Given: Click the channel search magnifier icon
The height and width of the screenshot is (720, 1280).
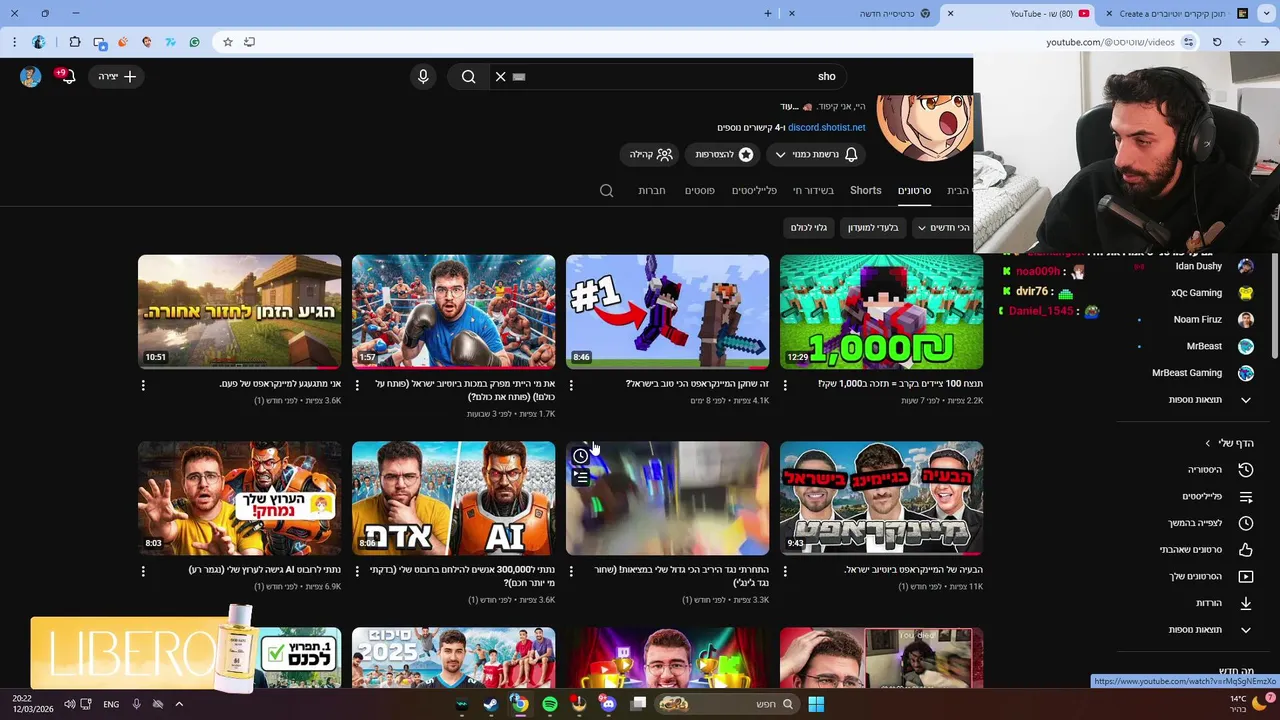Looking at the screenshot, I should pos(606,190).
